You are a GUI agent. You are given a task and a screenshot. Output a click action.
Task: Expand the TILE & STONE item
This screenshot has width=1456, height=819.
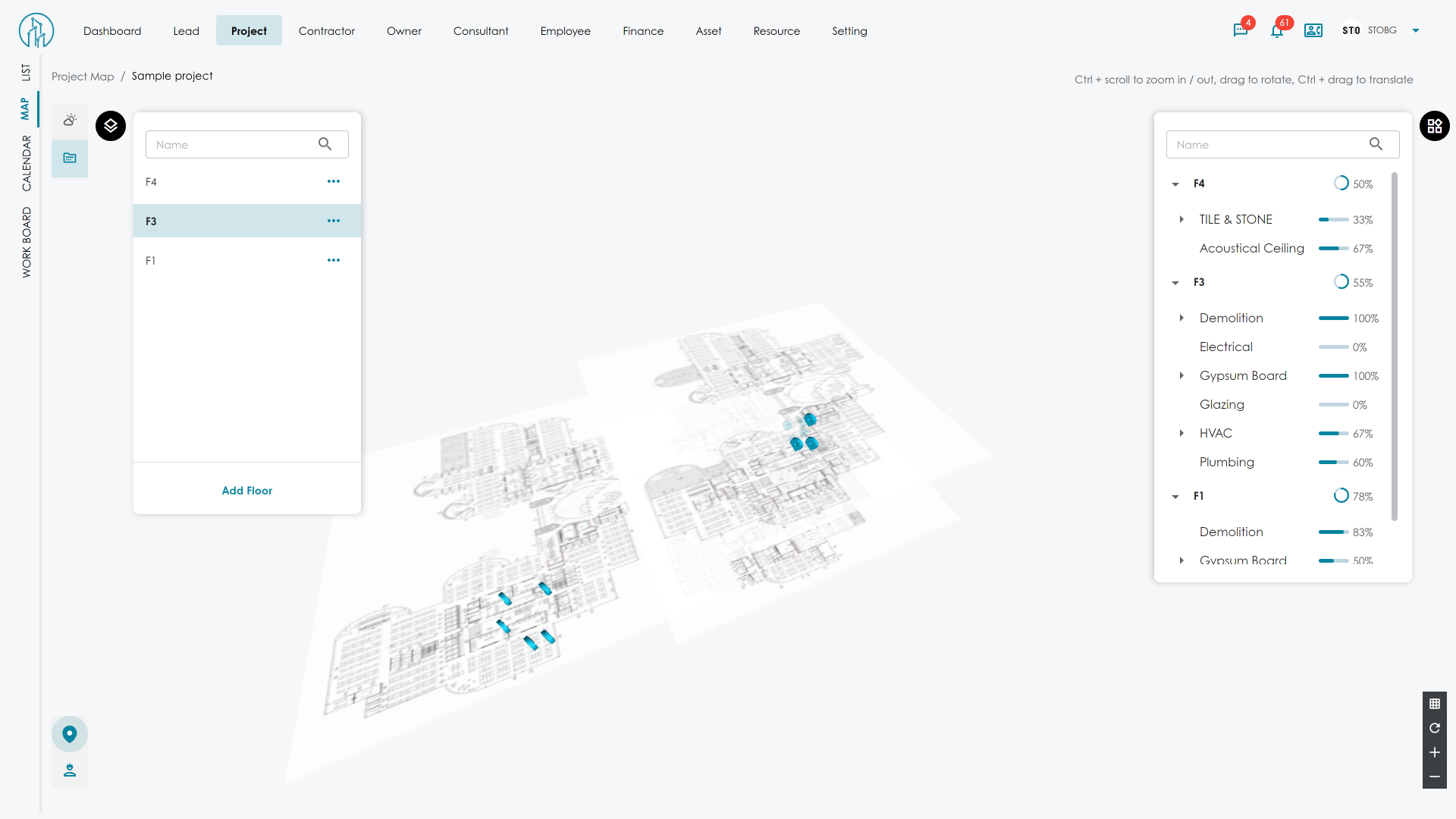point(1181,219)
